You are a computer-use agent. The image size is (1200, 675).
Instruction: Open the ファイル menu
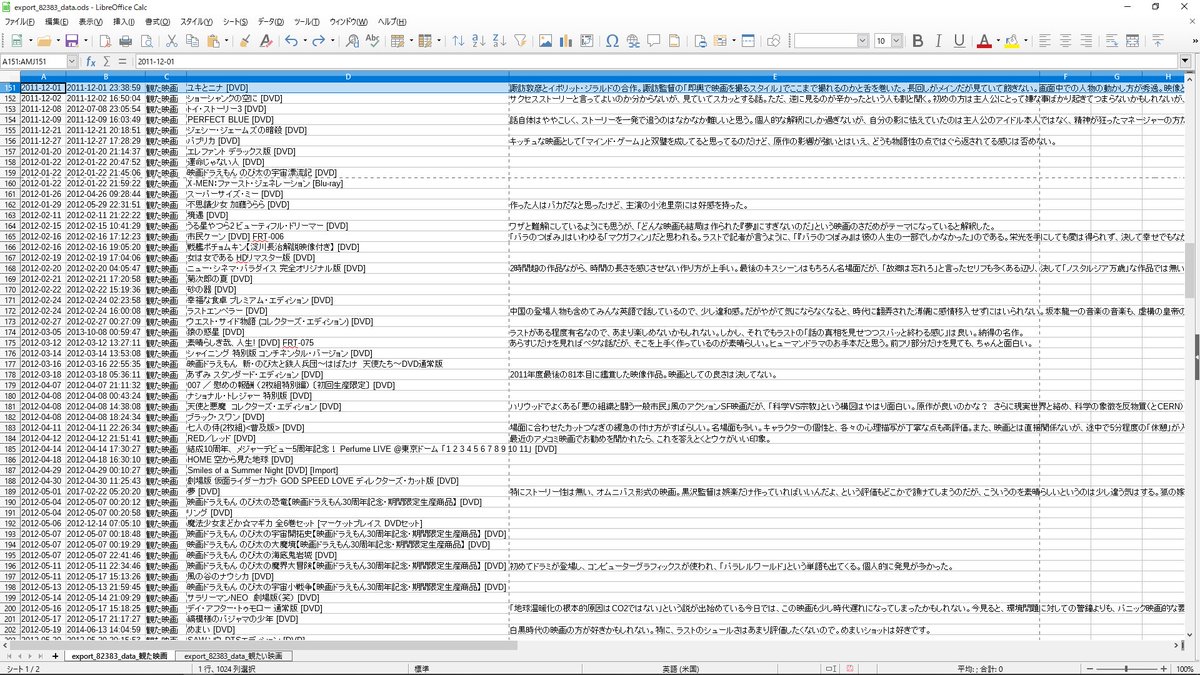(18, 22)
